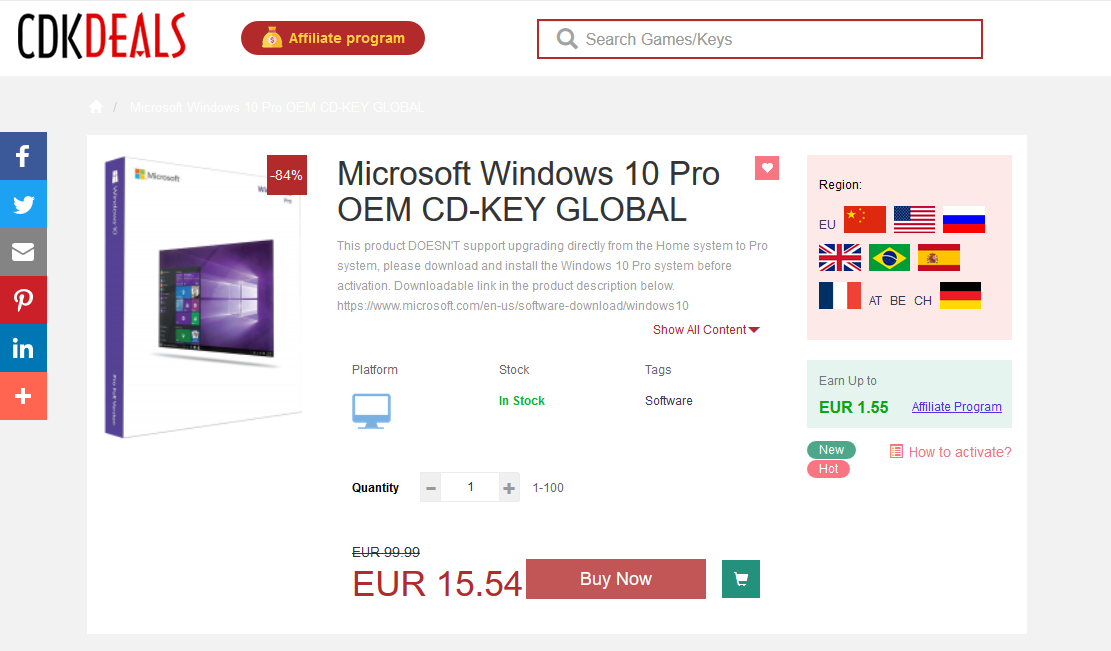Open the Affiliate program button in header
Image resolution: width=1111 pixels, height=651 pixels.
(x=333, y=38)
